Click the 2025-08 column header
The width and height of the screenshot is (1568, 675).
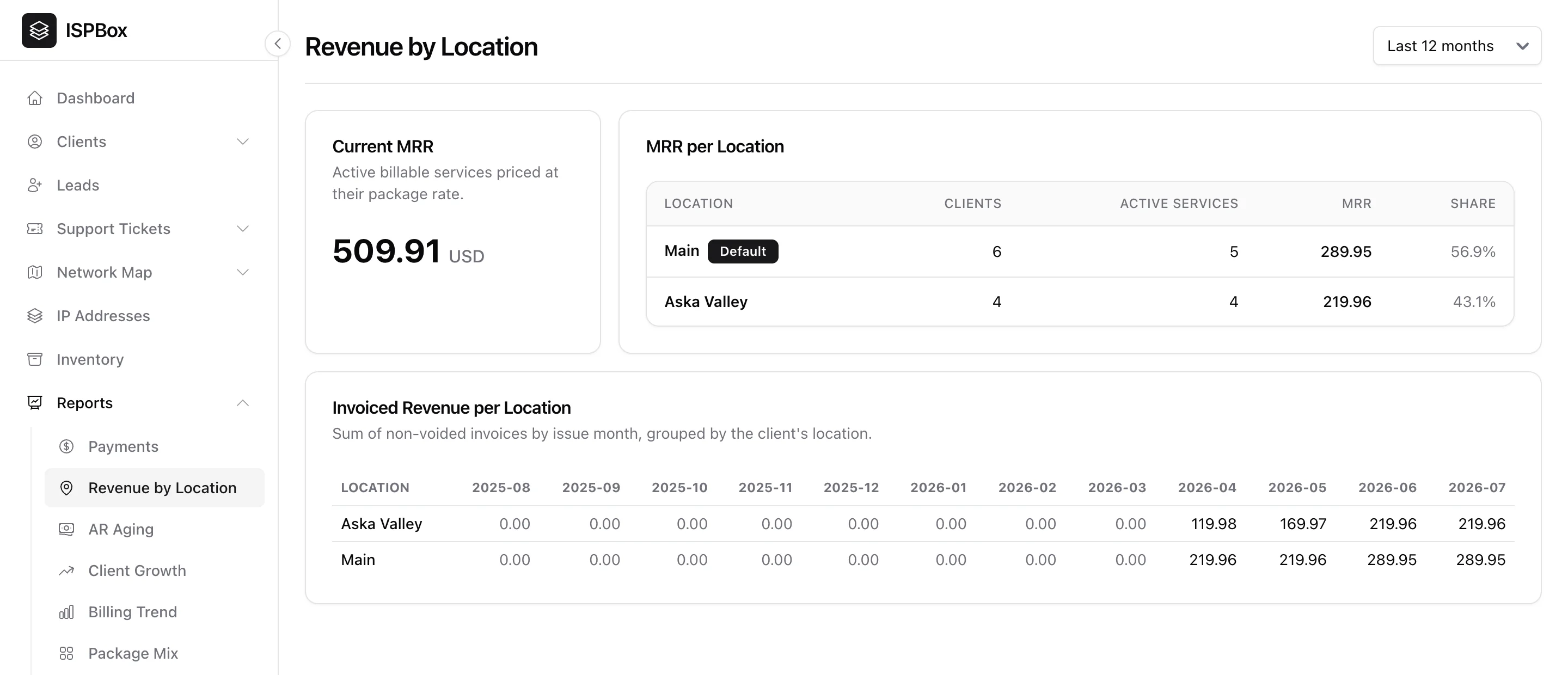(501, 488)
